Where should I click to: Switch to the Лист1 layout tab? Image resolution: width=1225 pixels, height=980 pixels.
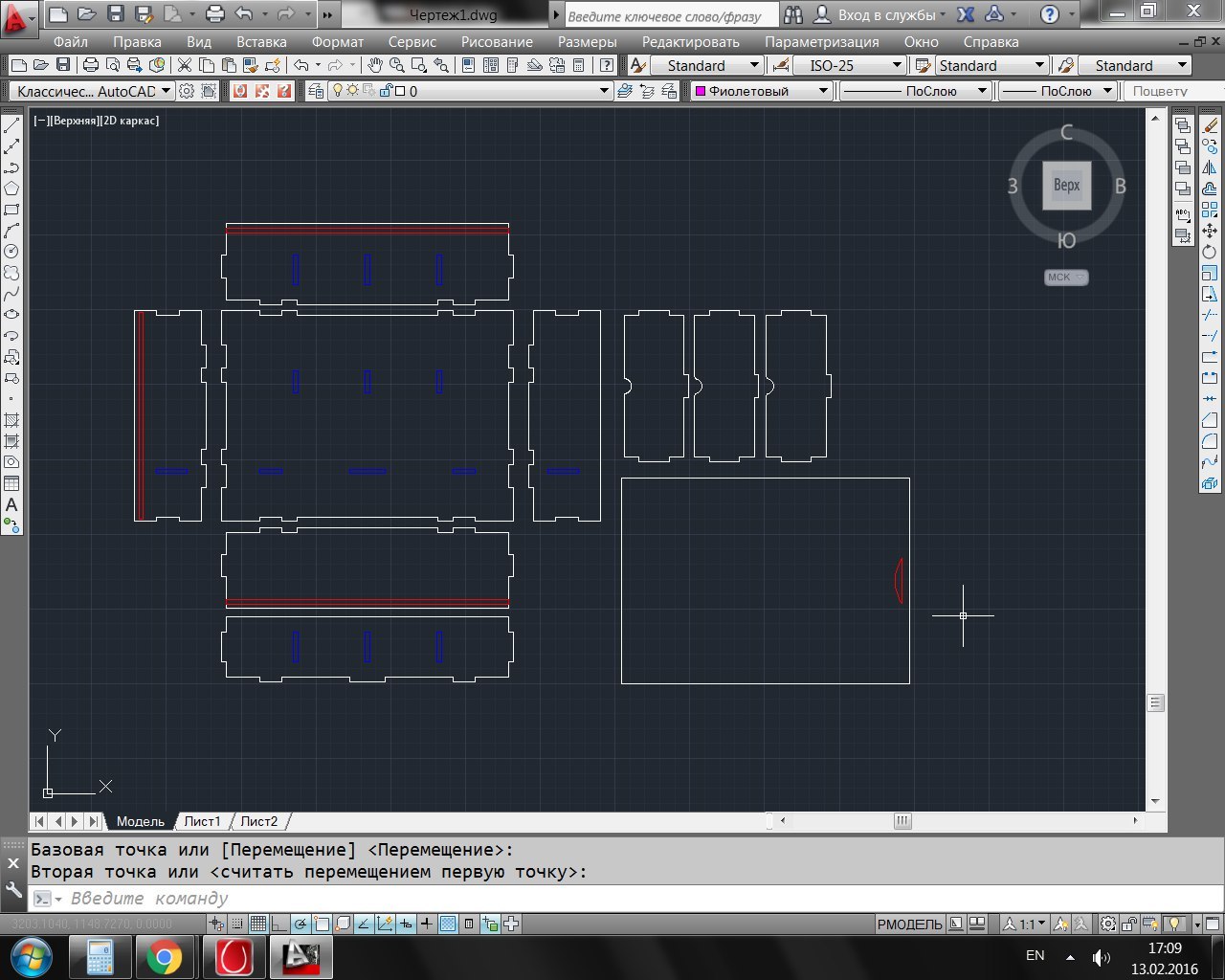202,821
